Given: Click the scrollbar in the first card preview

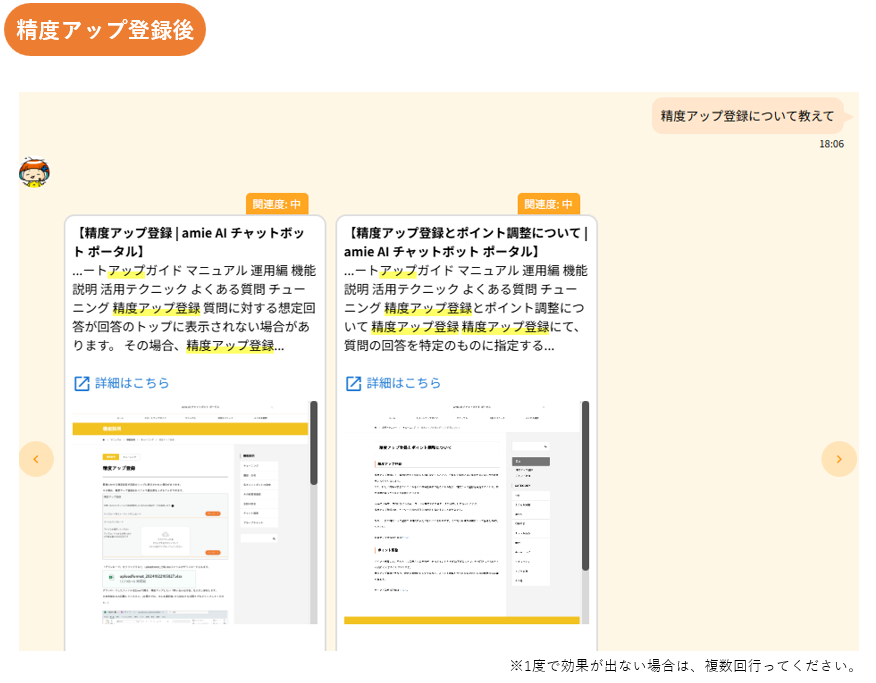Looking at the screenshot, I should click(x=313, y=445).
